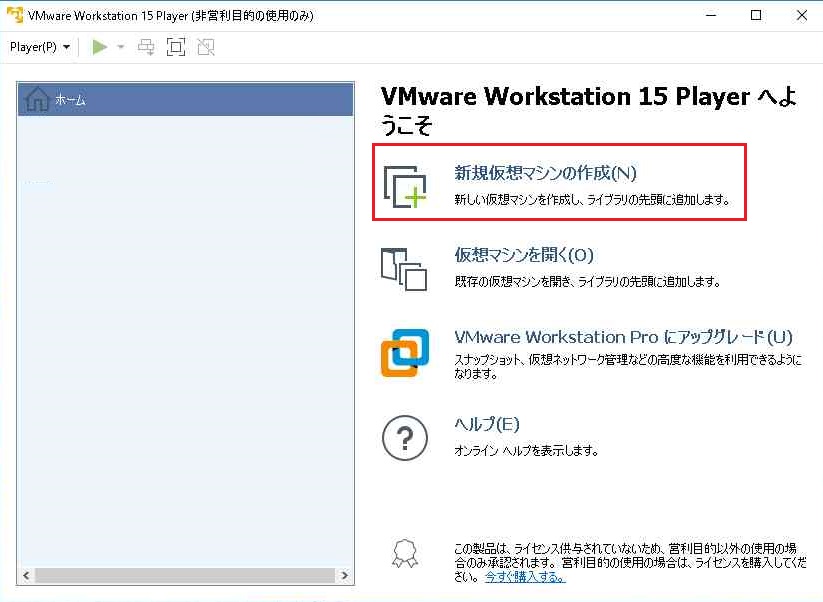This screenshot has width=823, height=602.
Task: Minimize the VMware Player window
Action: (x=711, y=15)
